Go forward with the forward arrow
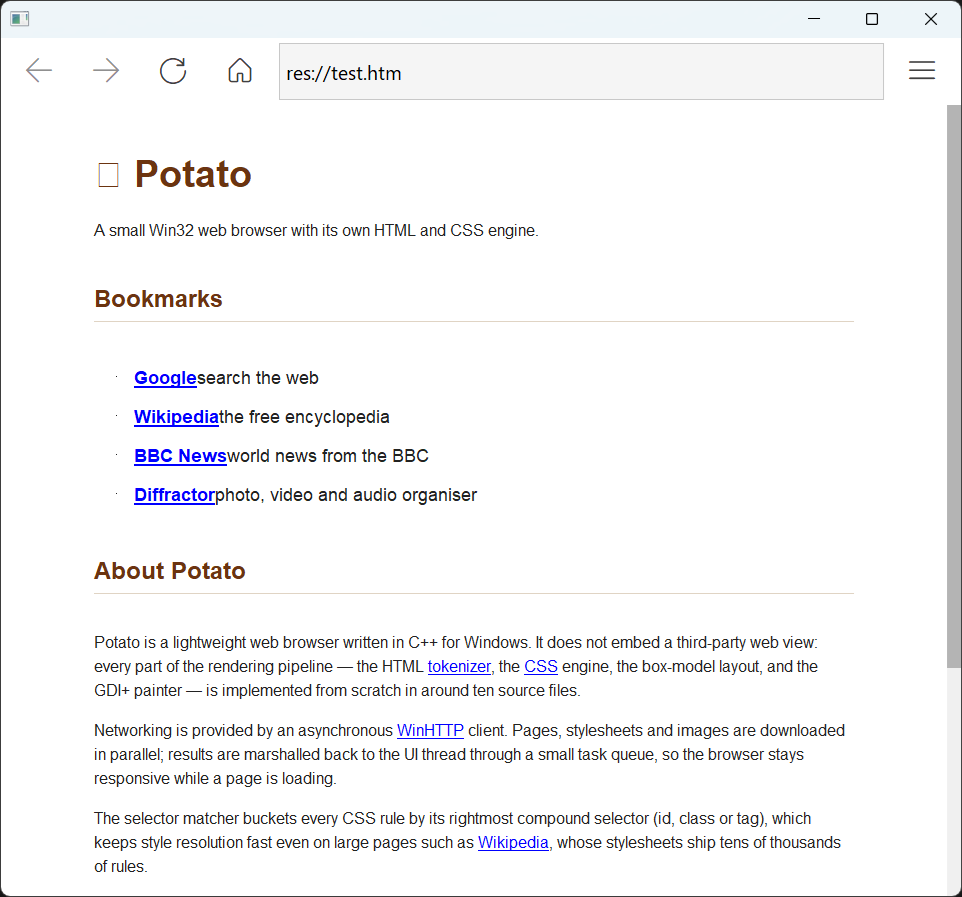 [106, 71]
